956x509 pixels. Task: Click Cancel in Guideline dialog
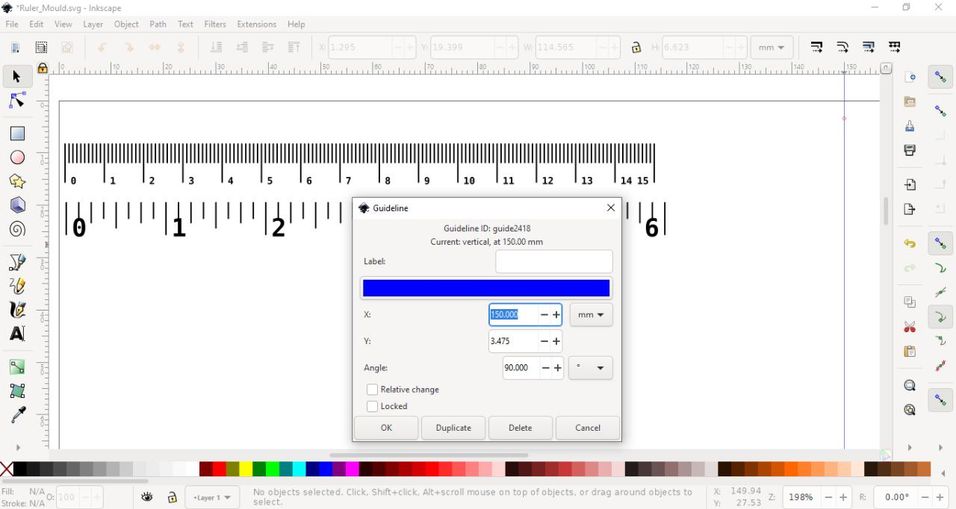(x=588, y=428)
